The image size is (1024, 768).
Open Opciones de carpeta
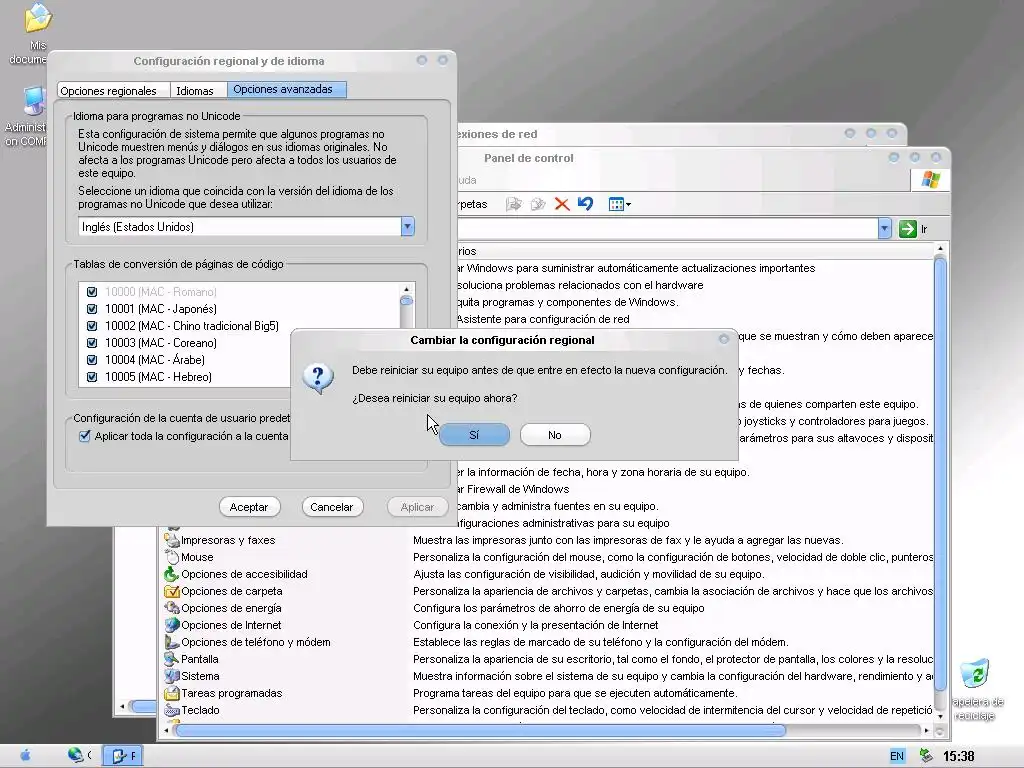[x=223, y=591]
